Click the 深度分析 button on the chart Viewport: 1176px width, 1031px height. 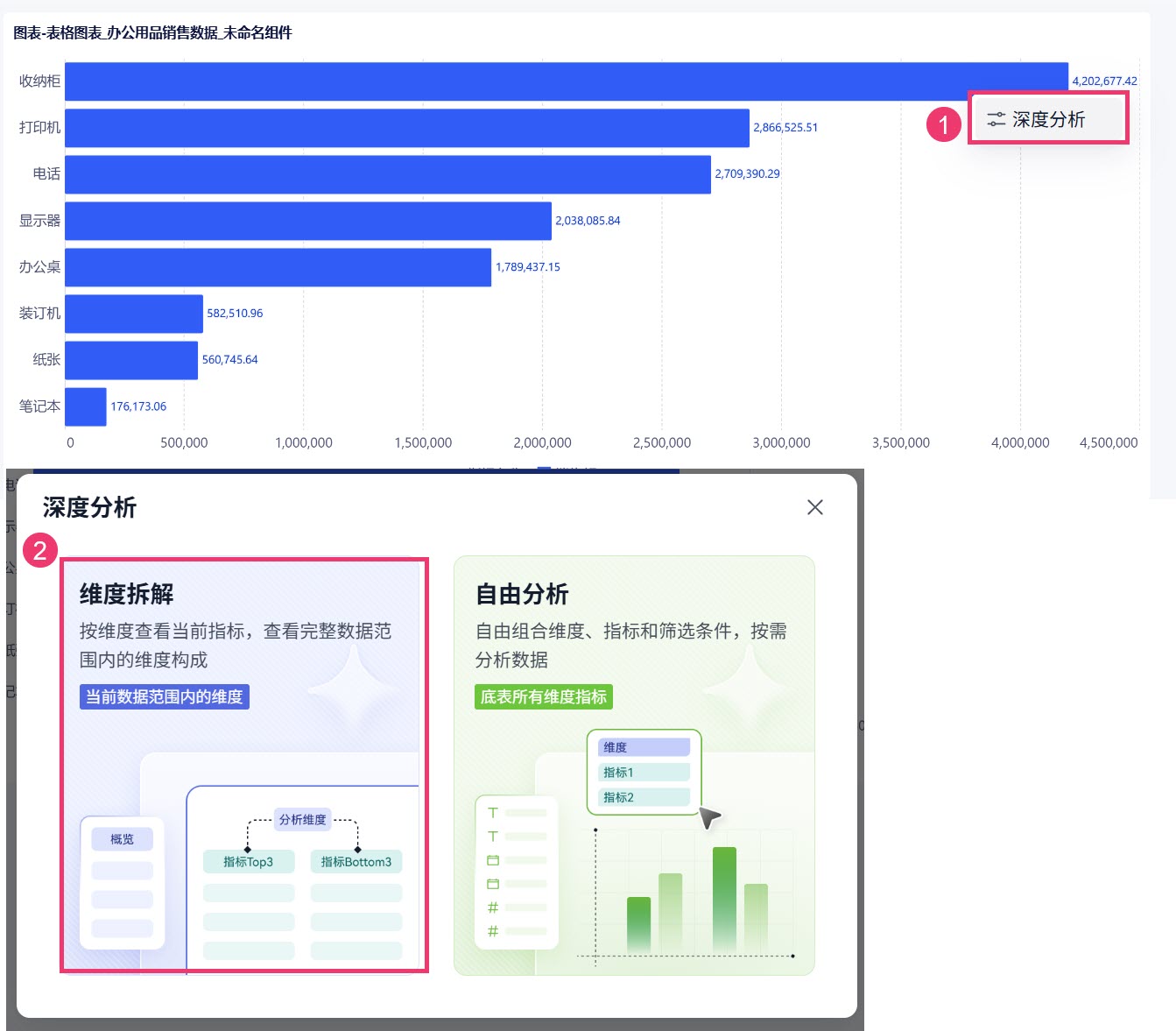[1048, 119]
